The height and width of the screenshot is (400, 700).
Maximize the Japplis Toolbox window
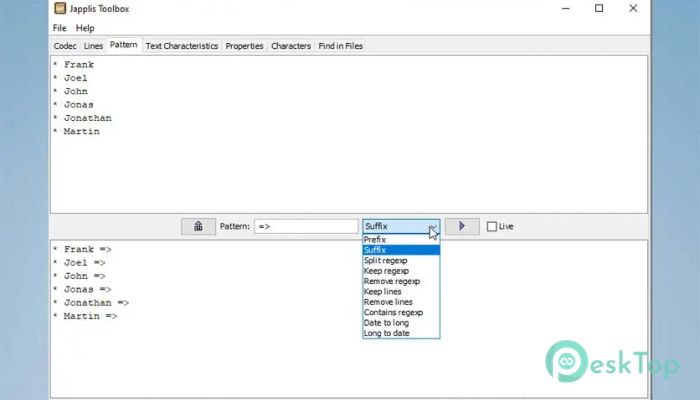point(599,8)
